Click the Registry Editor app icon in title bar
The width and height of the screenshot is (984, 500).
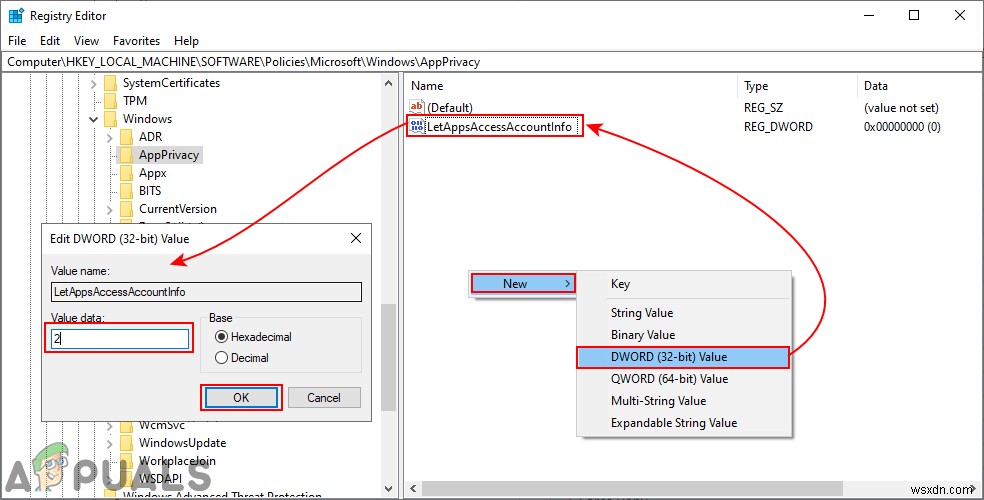(16, 16)
